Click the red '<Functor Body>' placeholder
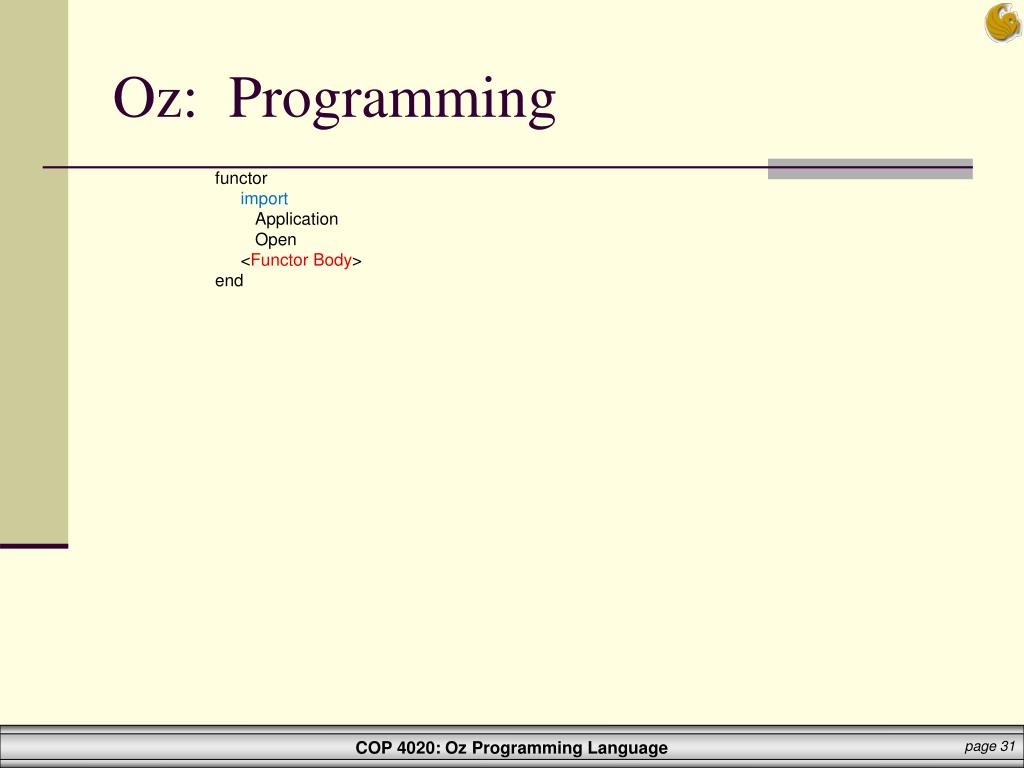Image resolution: width=1024 pixels, height=768 pixels. tap(301, 260)
